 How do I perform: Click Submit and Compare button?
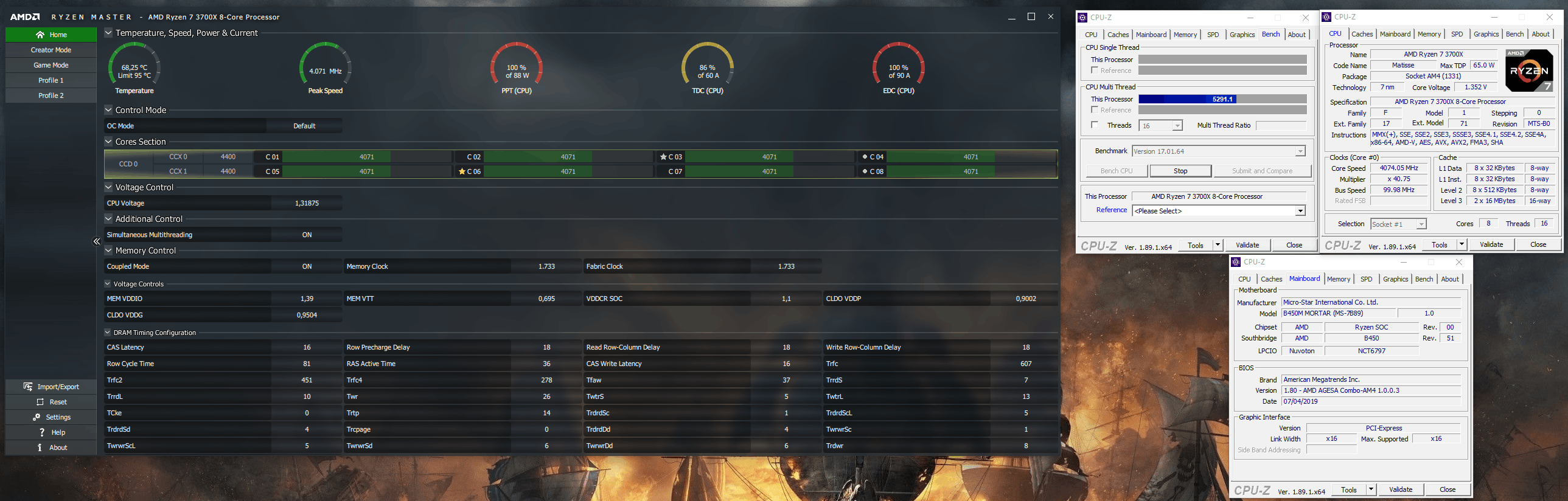tap(1262, 171)
